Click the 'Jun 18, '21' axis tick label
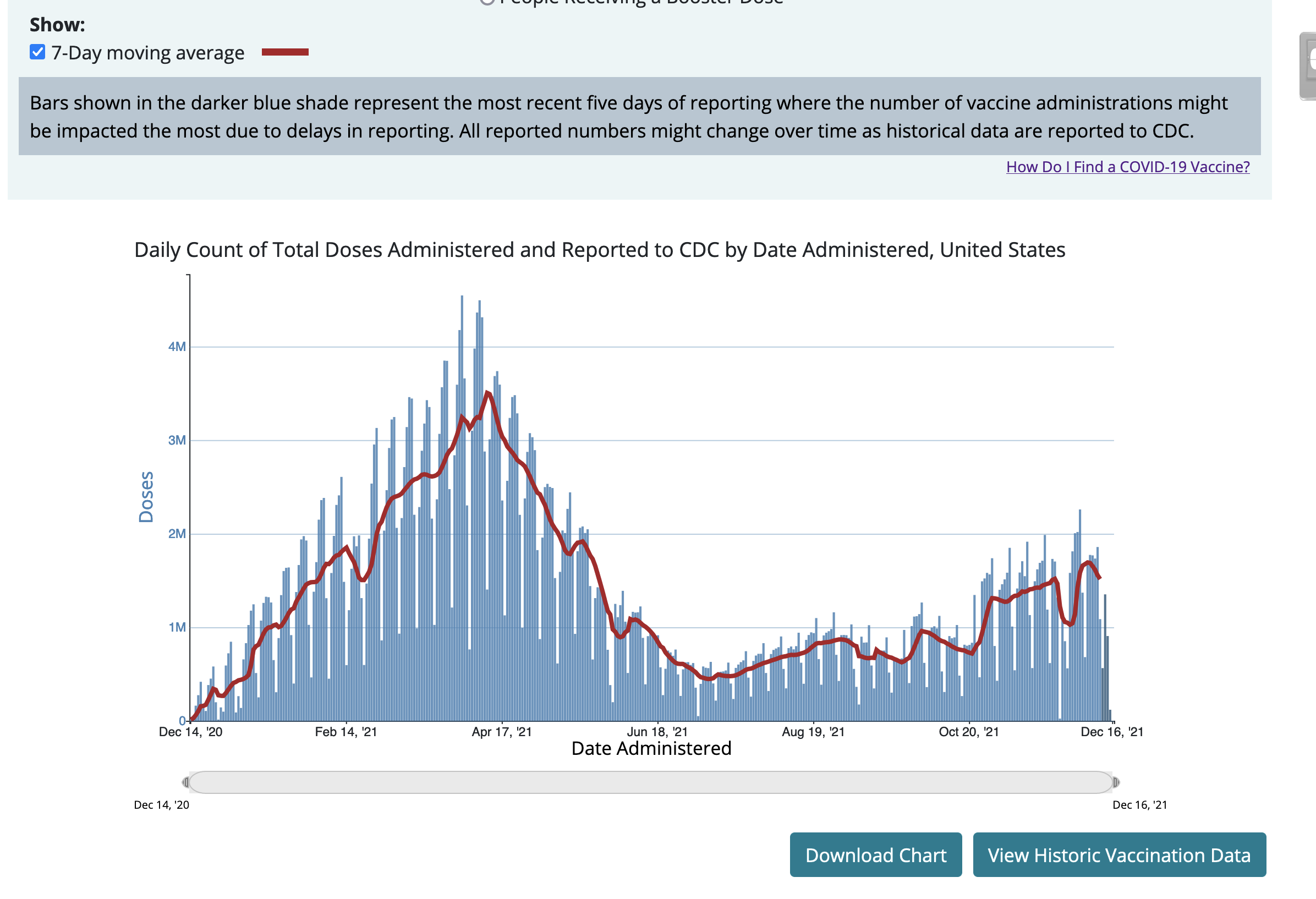Viewport: 1316px width, 899px height. point(657,731)
